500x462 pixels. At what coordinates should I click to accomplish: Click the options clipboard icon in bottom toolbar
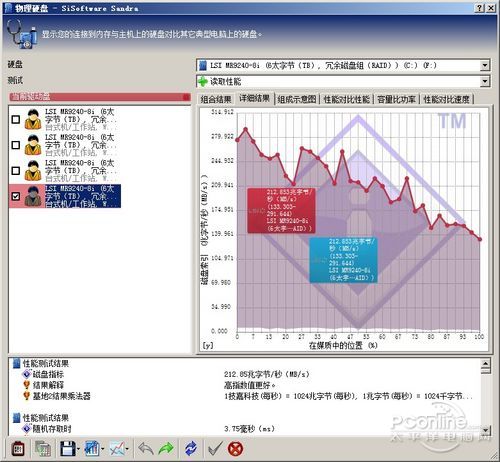[18, 449]
